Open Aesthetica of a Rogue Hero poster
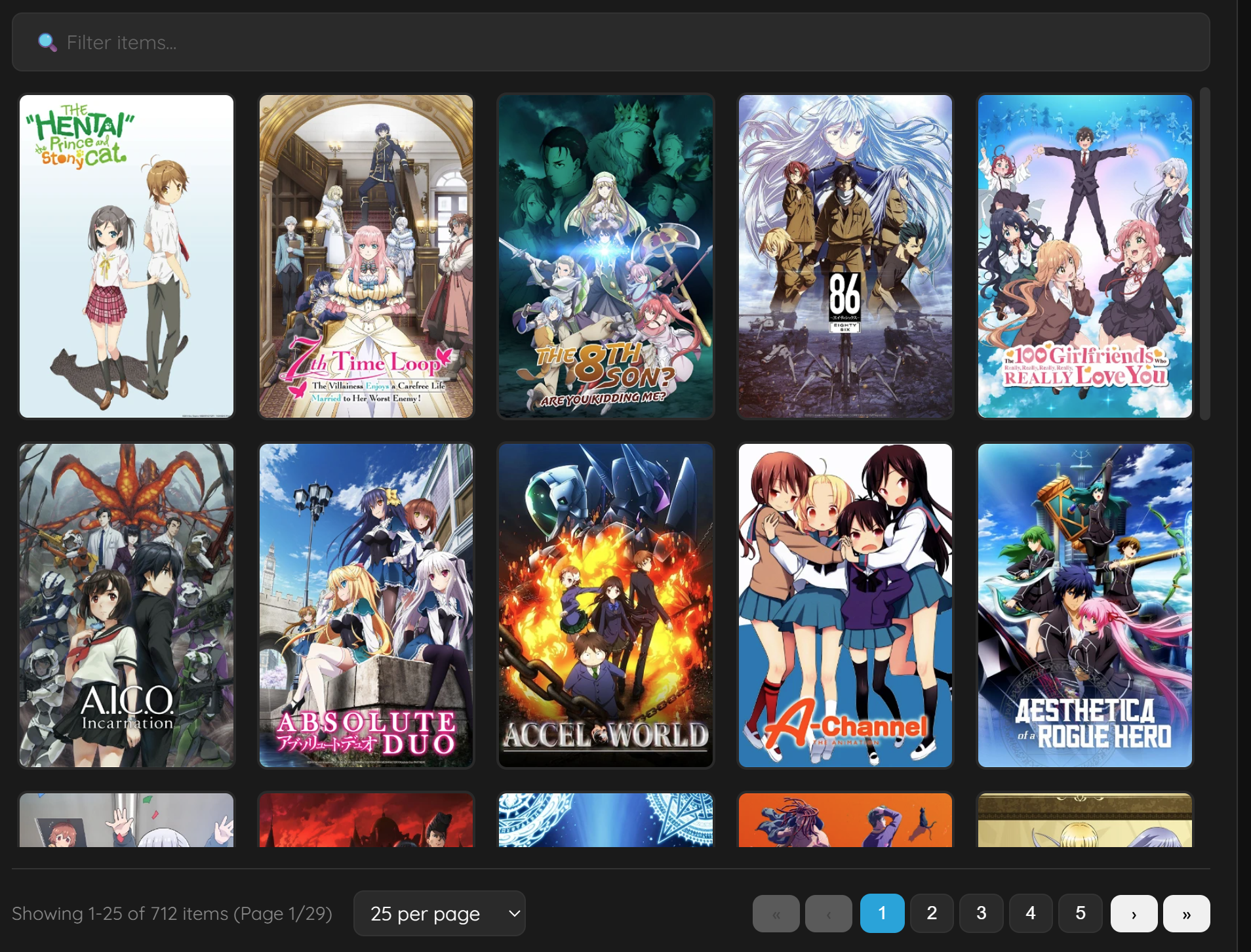1251x952 pixels. (1085, 606)
